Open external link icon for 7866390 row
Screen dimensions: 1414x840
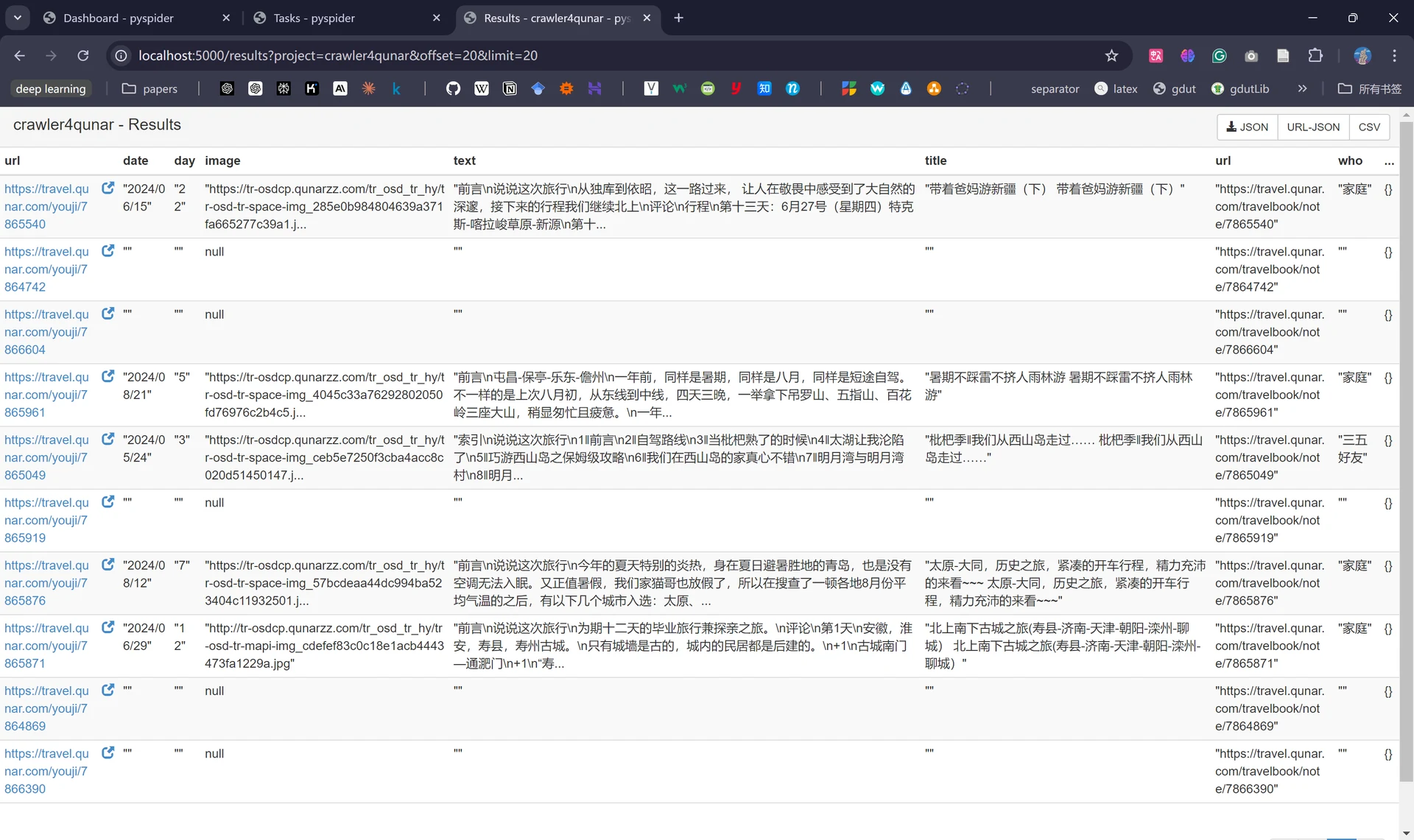108,752
